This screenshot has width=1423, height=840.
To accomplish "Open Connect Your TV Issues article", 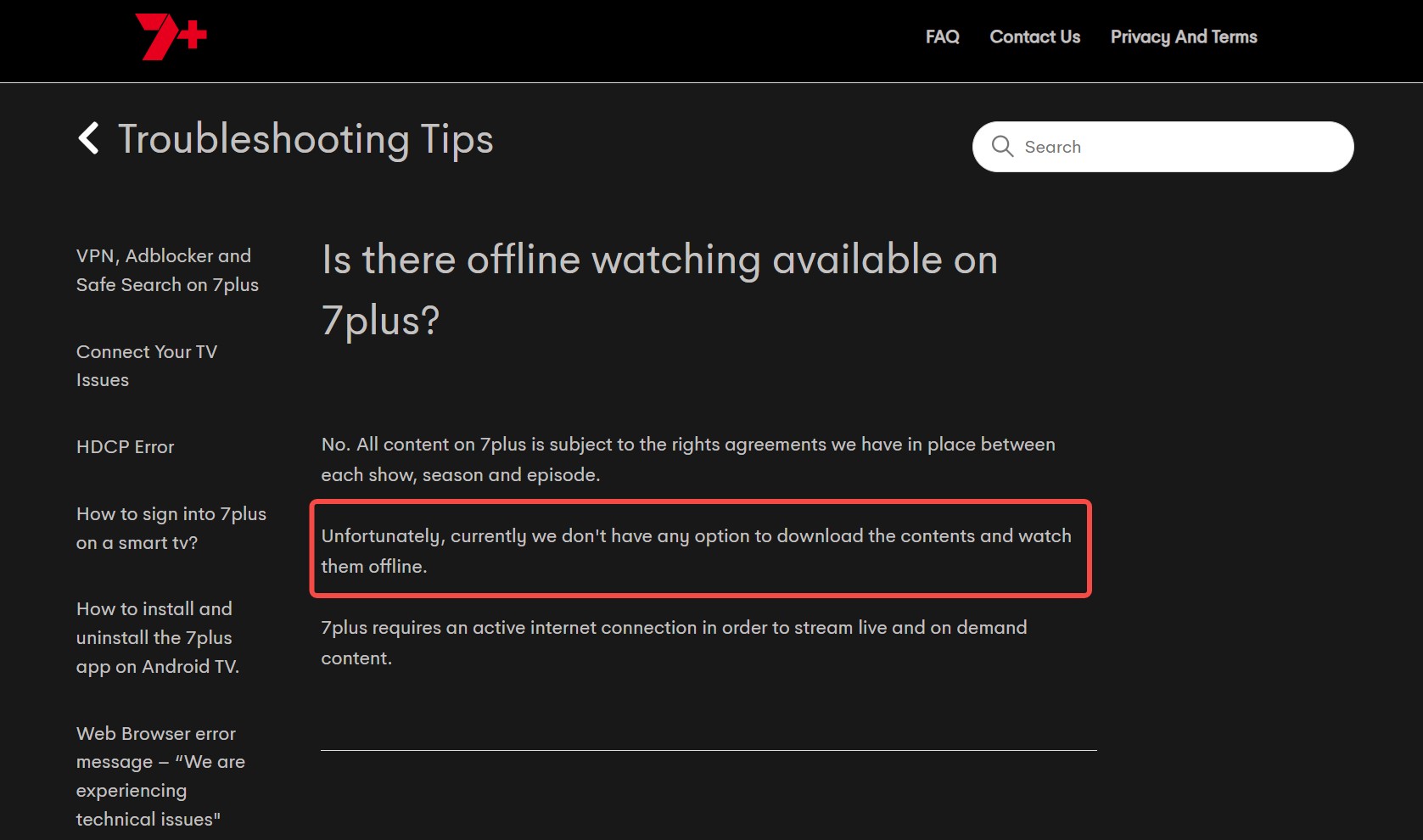I will pyautogui.click(x=147, y=366).
